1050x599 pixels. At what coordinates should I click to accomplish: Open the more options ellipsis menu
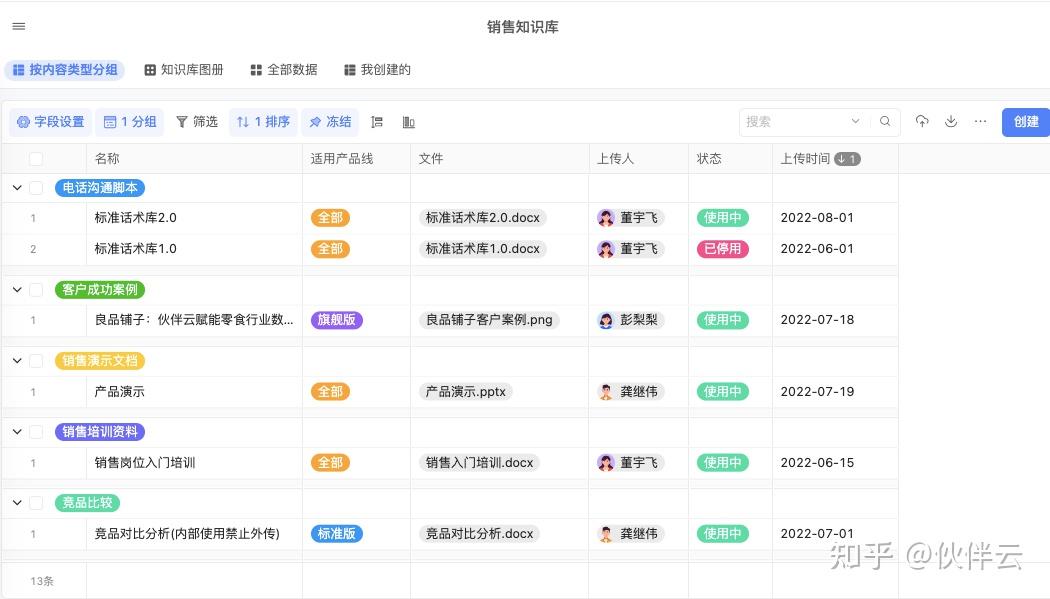[x=980, y=122]
